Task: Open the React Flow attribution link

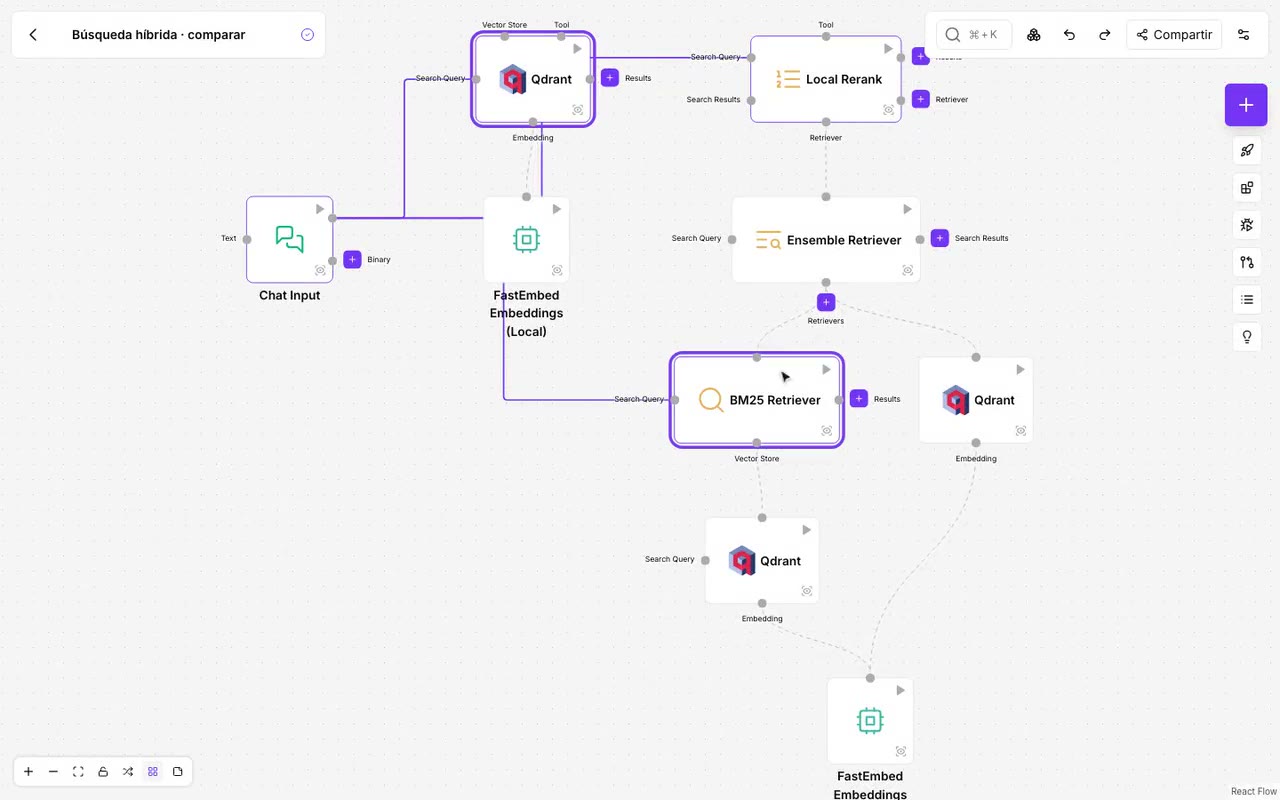Action: [1254, 792]
